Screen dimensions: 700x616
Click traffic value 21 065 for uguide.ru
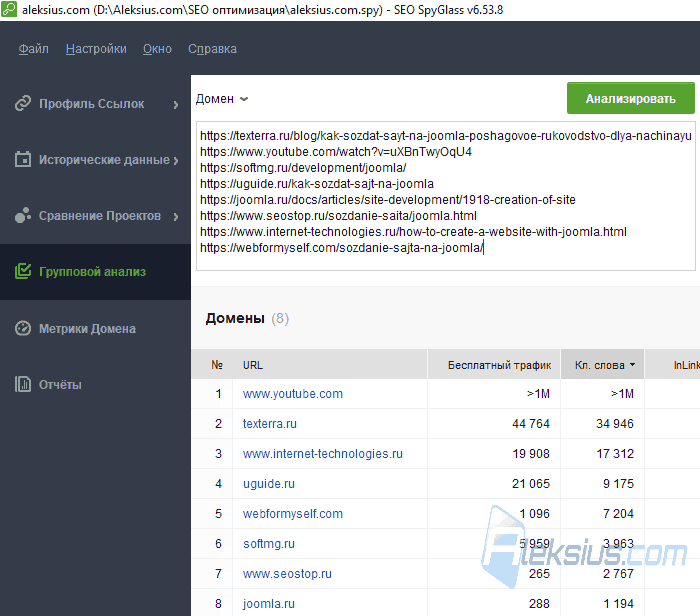coord(531,483)
